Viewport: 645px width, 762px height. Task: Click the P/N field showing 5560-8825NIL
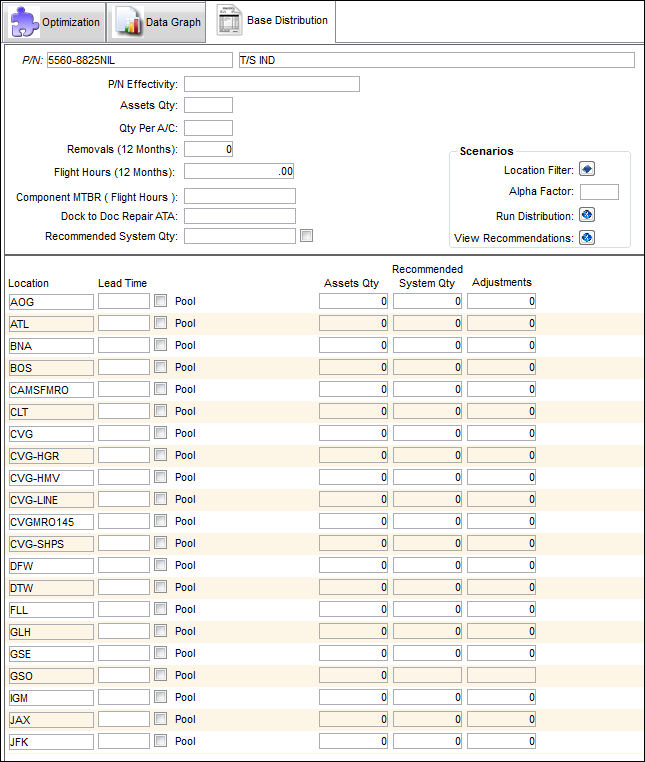(x=139, y=60)
